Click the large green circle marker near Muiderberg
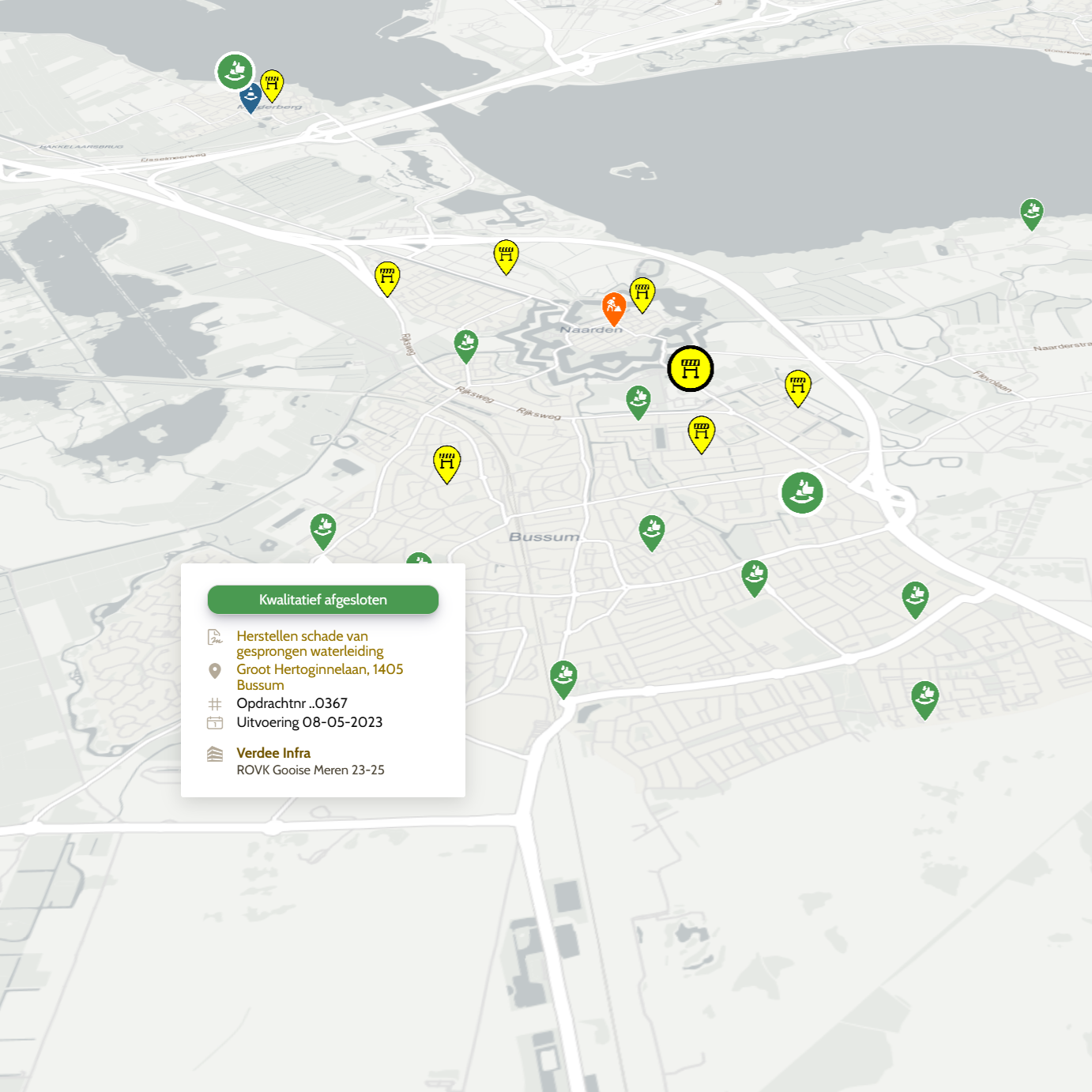The image size is (1092, 1092). (x=235, y=72)
